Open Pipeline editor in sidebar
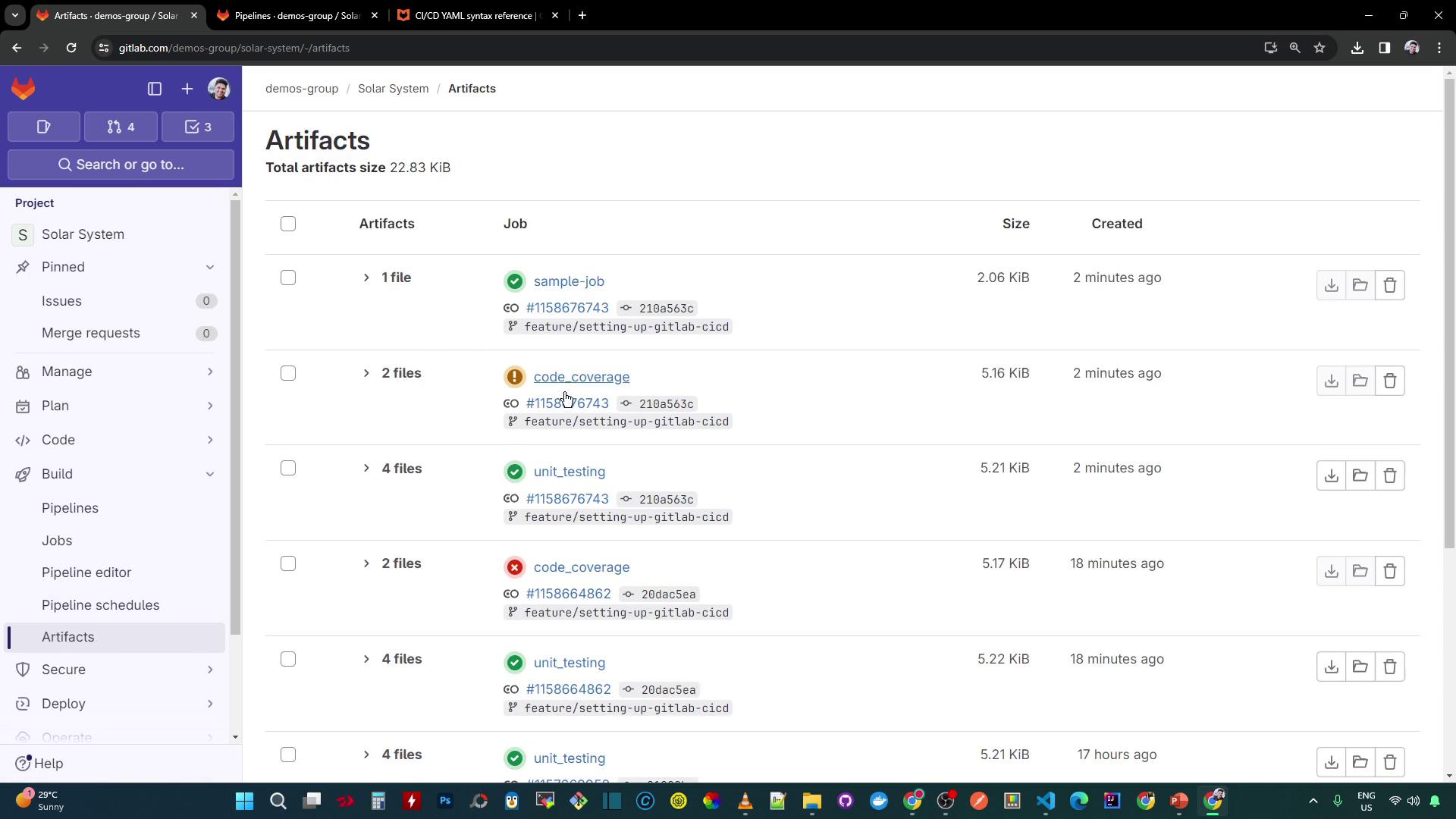1456x819 pixels. pos(86,573)
